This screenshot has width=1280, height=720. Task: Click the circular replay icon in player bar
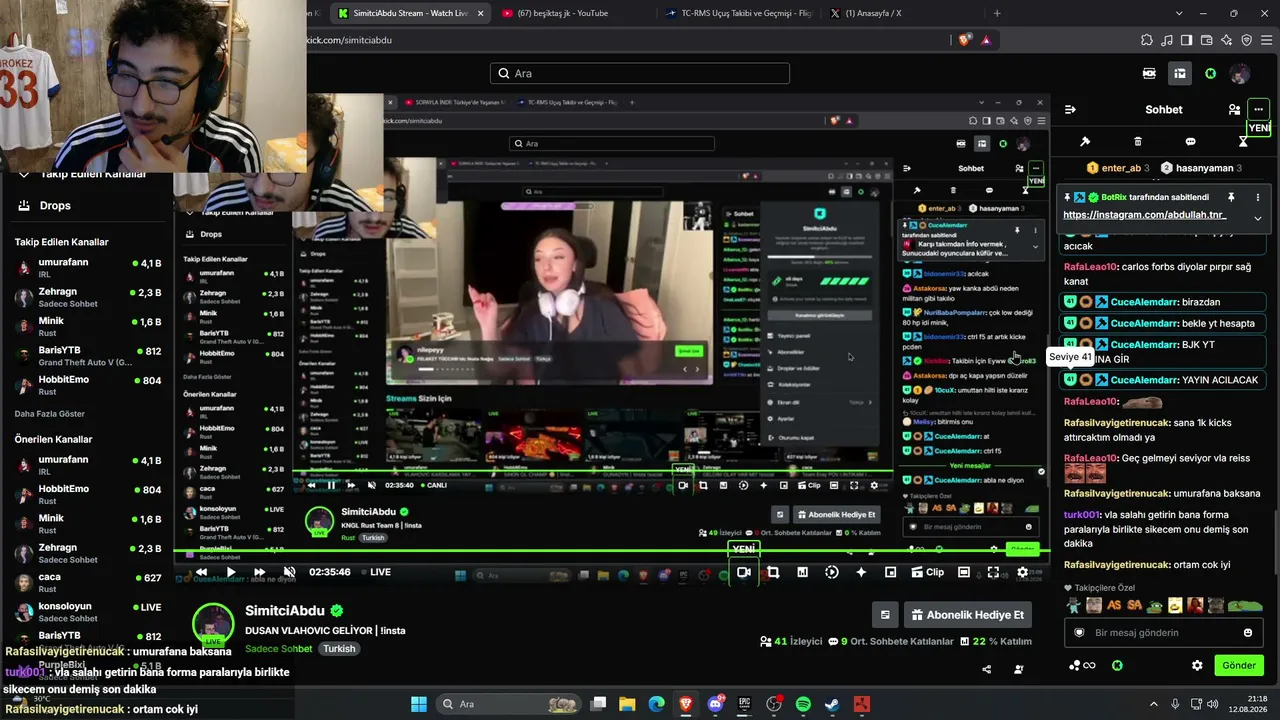click(832, 572)
